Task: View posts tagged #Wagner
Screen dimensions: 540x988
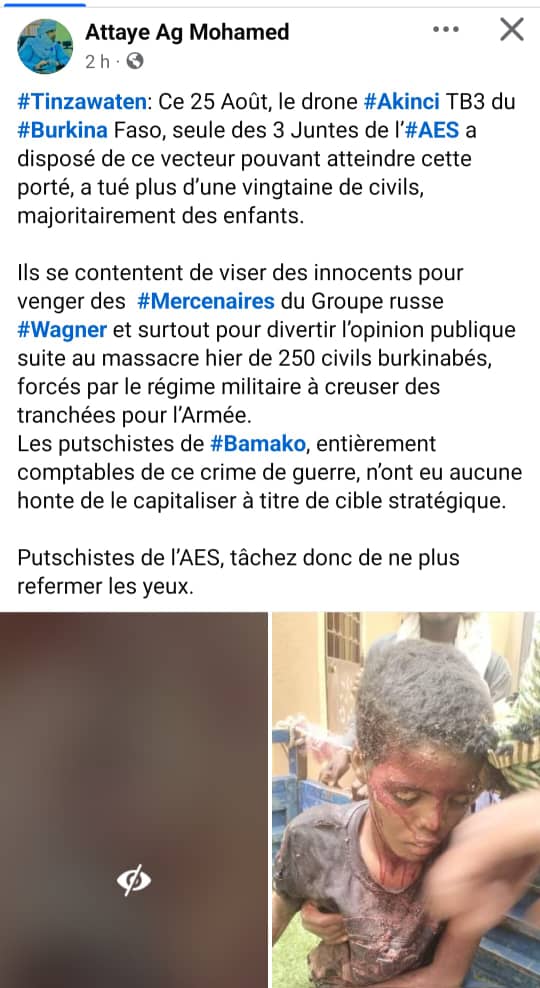Action: 62,330
